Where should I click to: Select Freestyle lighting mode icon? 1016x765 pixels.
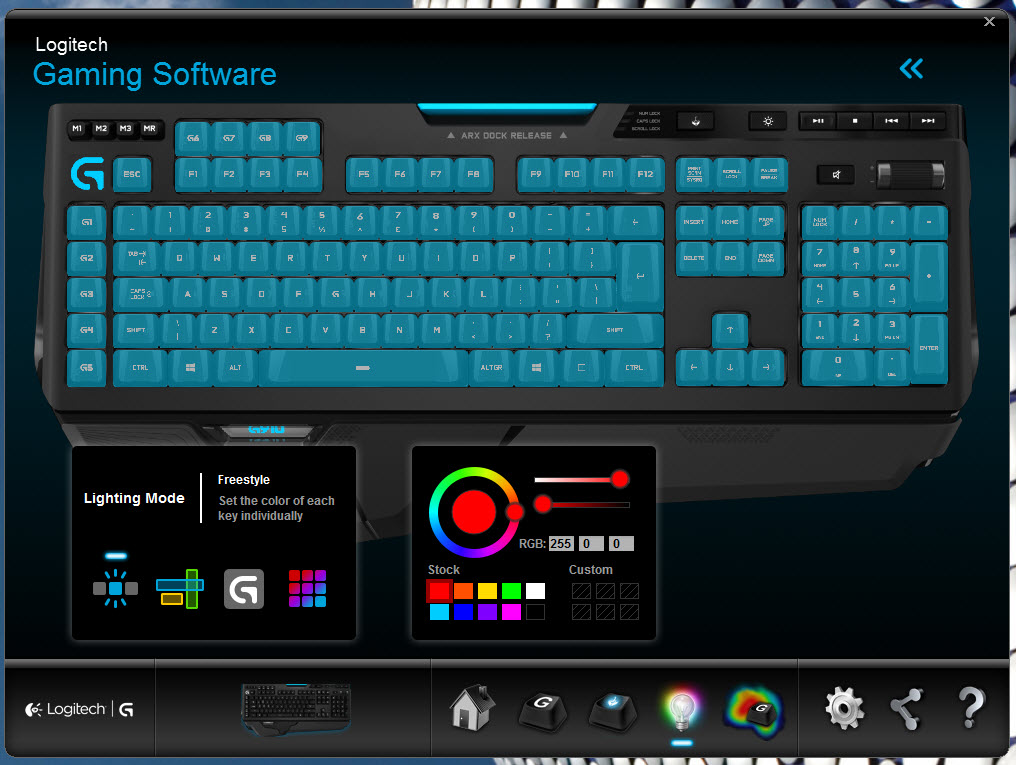(x=115, y=588)
